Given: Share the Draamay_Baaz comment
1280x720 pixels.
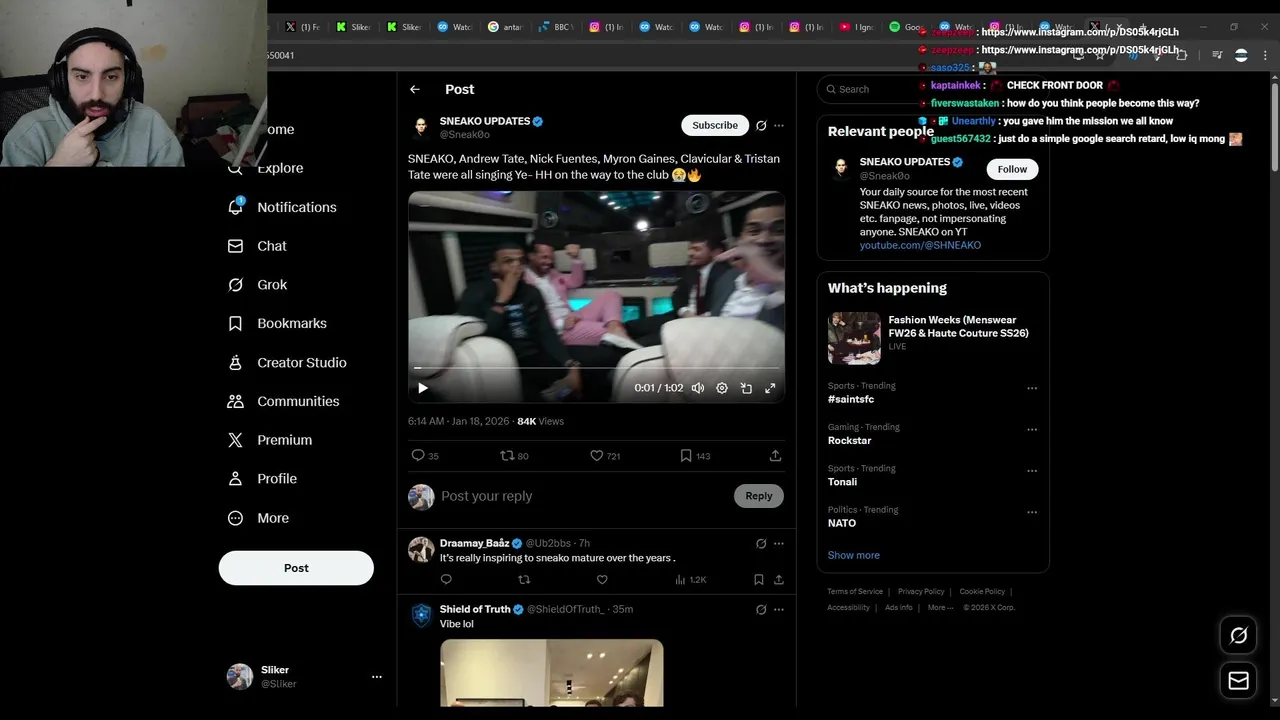Looking at the screenshot, I should (x=779, y=580).
